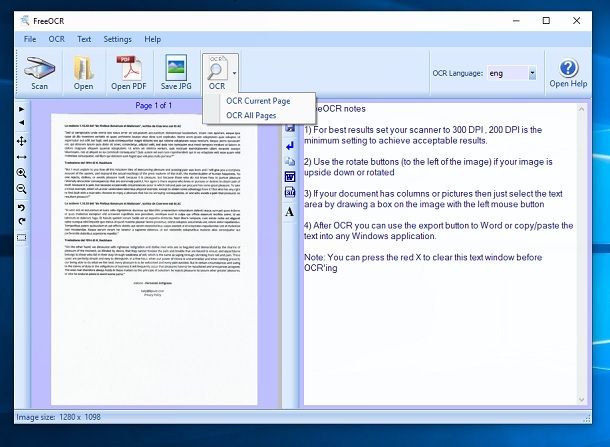This screenshot has width=610, height=447.
Task: Choose OCR All Pages from dropdown
Action: [x=251, y=116]
